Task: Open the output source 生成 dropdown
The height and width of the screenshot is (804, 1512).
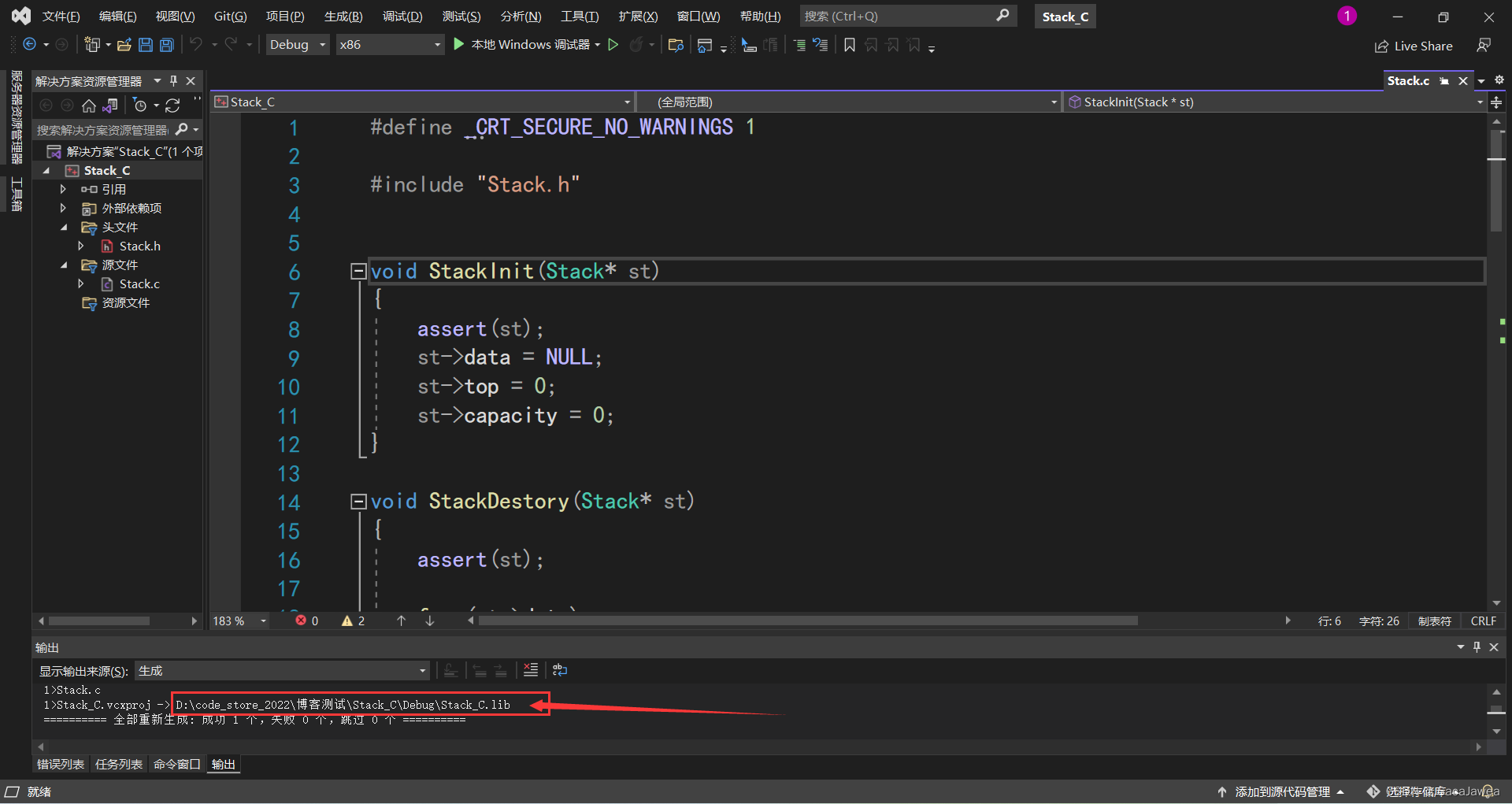Action: tap(282, 671)
